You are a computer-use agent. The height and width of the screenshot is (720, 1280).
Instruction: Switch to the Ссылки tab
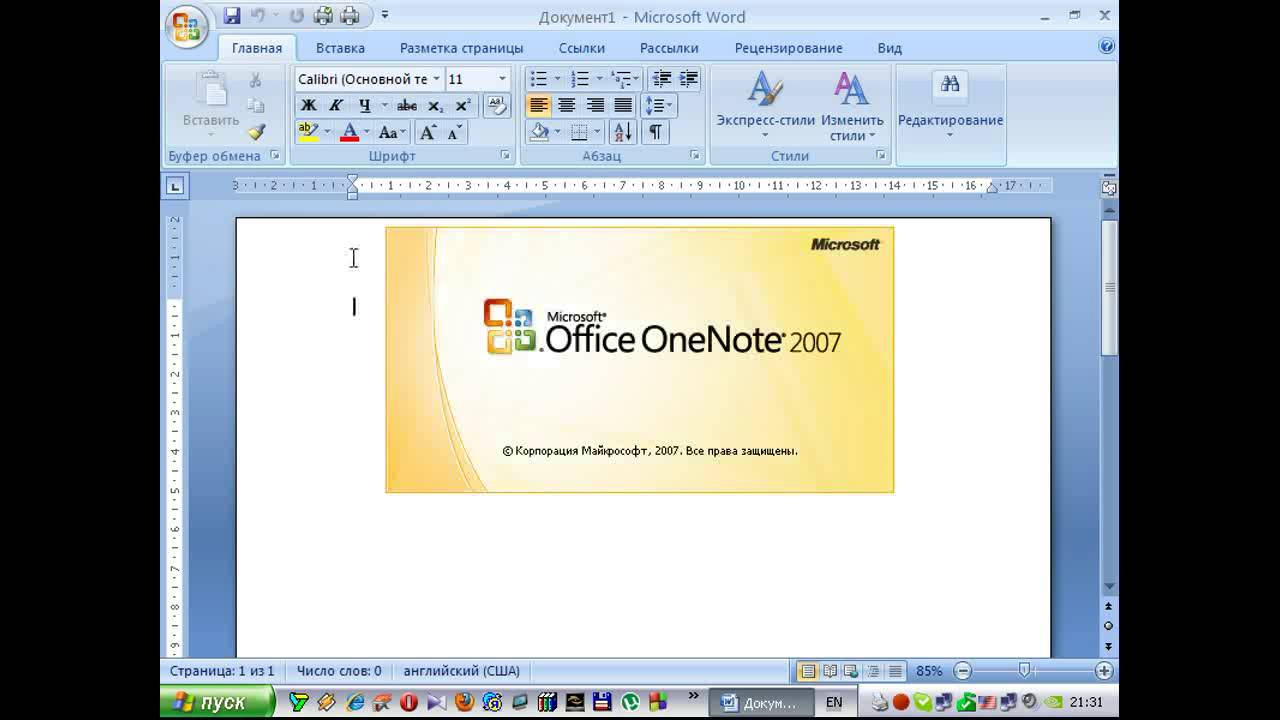point(582,48)
